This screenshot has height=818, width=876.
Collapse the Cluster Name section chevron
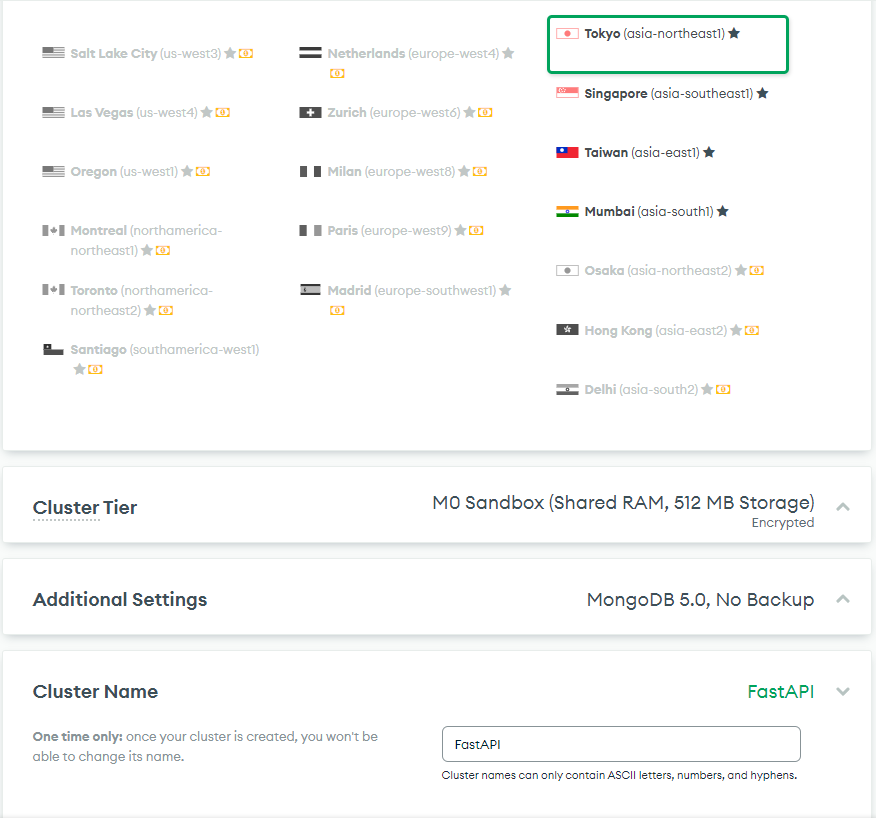(x=842, y=692)
